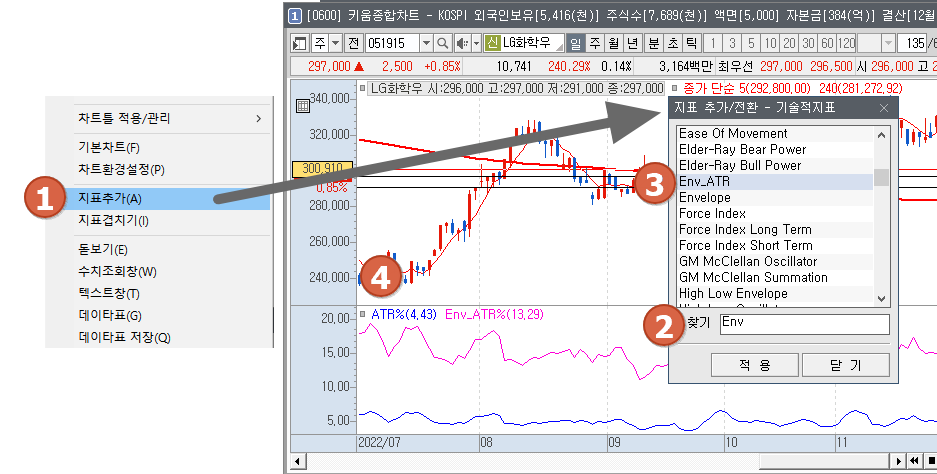
Task: Select GM McClellan Oscillator in list
Action: coord(775,262)
